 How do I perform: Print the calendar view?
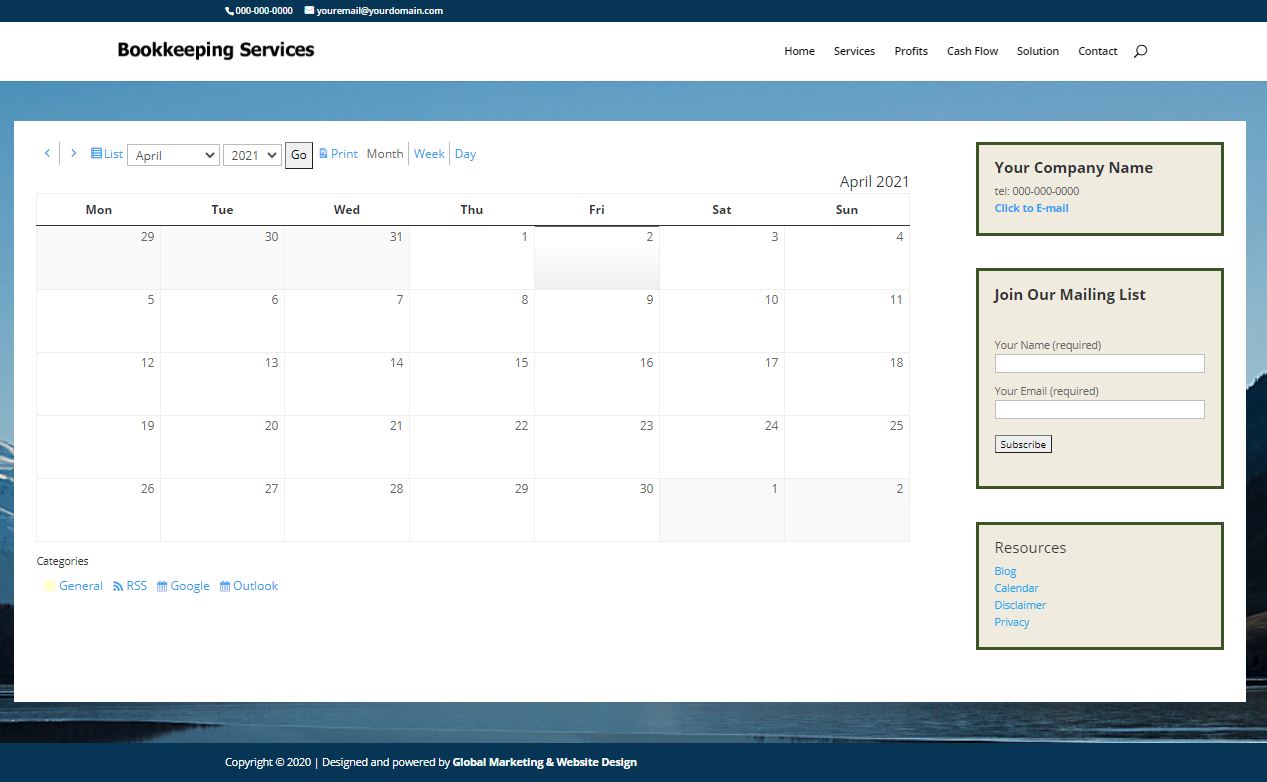338,154
